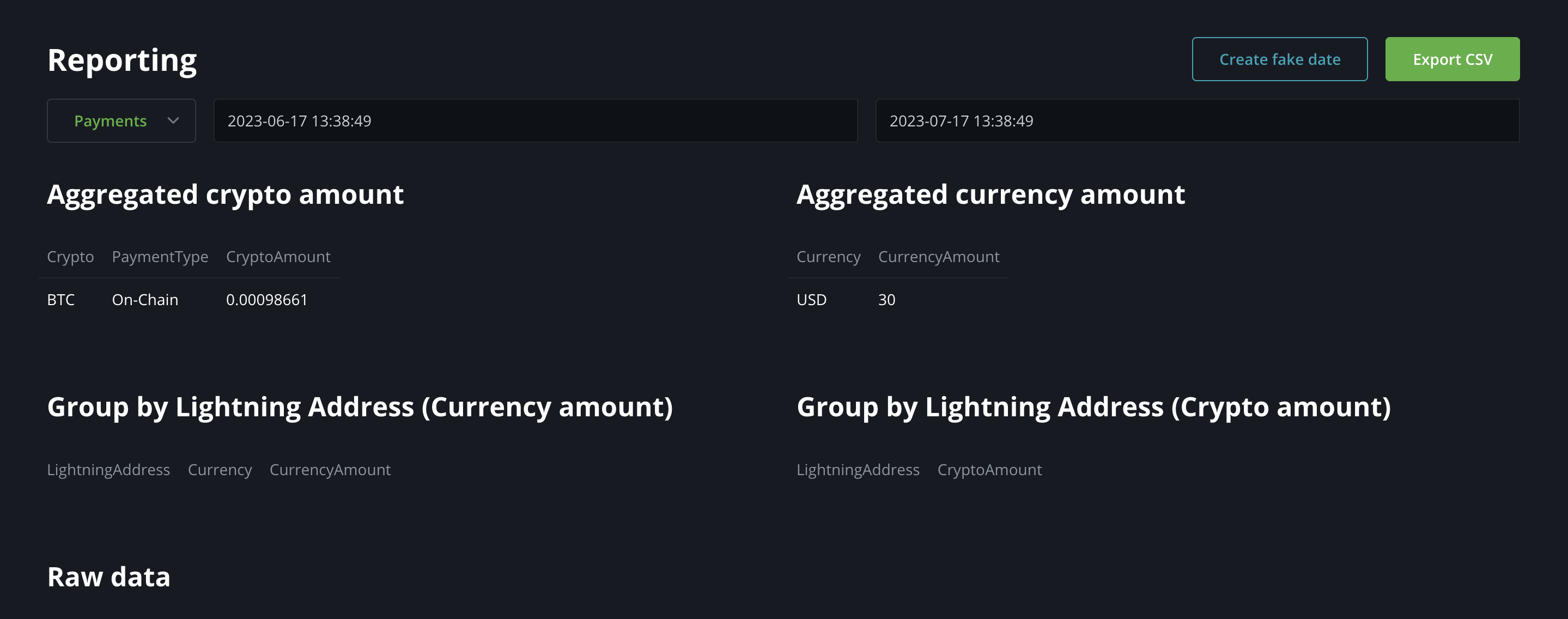Click the Export CSV button
Screen dimensions: 1568x619
pyautogui.click(x=1452, y=59)
